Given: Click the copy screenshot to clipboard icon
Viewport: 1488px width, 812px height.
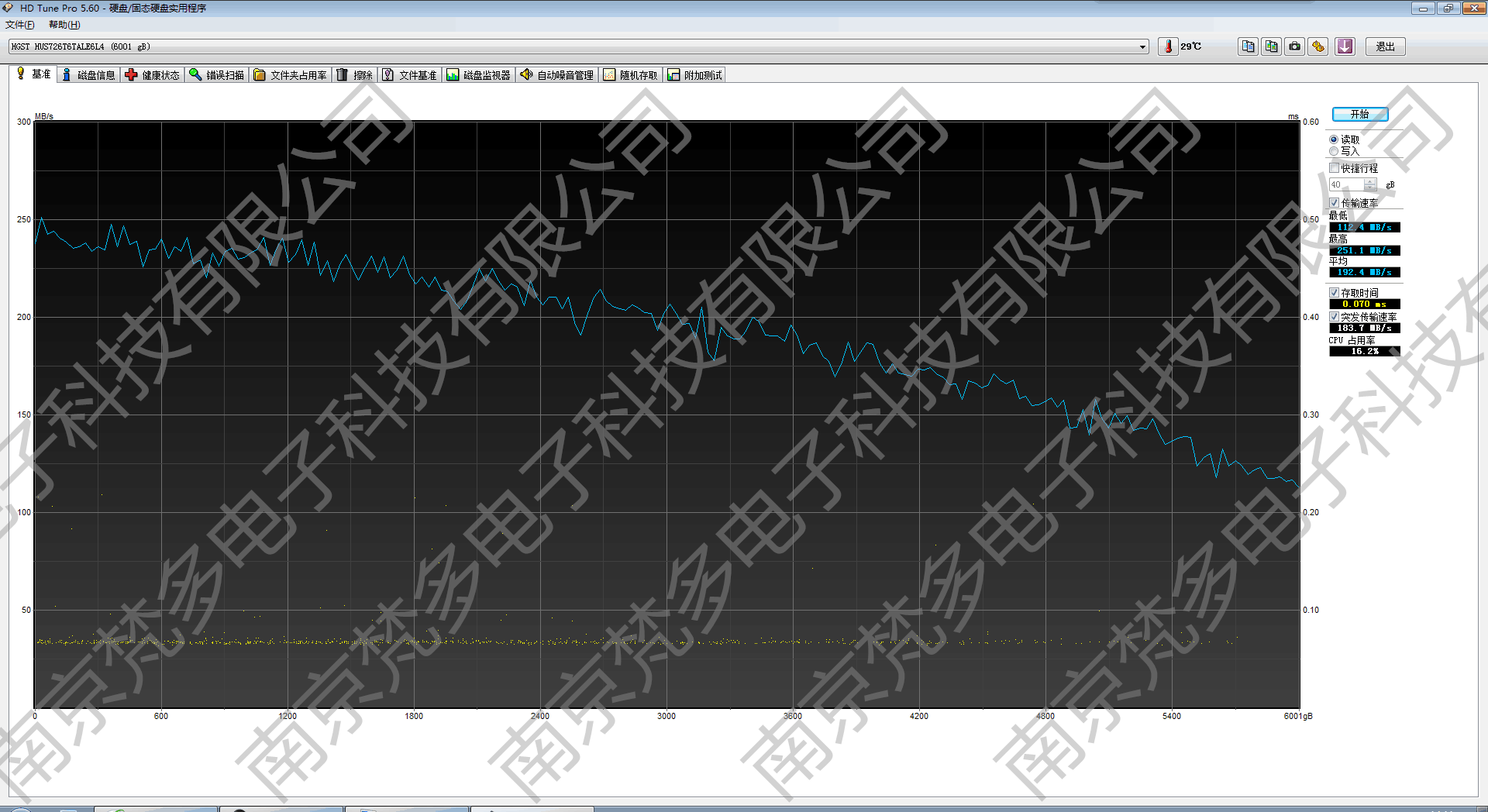Looking at the screenshot, I should pos(1271,46).
